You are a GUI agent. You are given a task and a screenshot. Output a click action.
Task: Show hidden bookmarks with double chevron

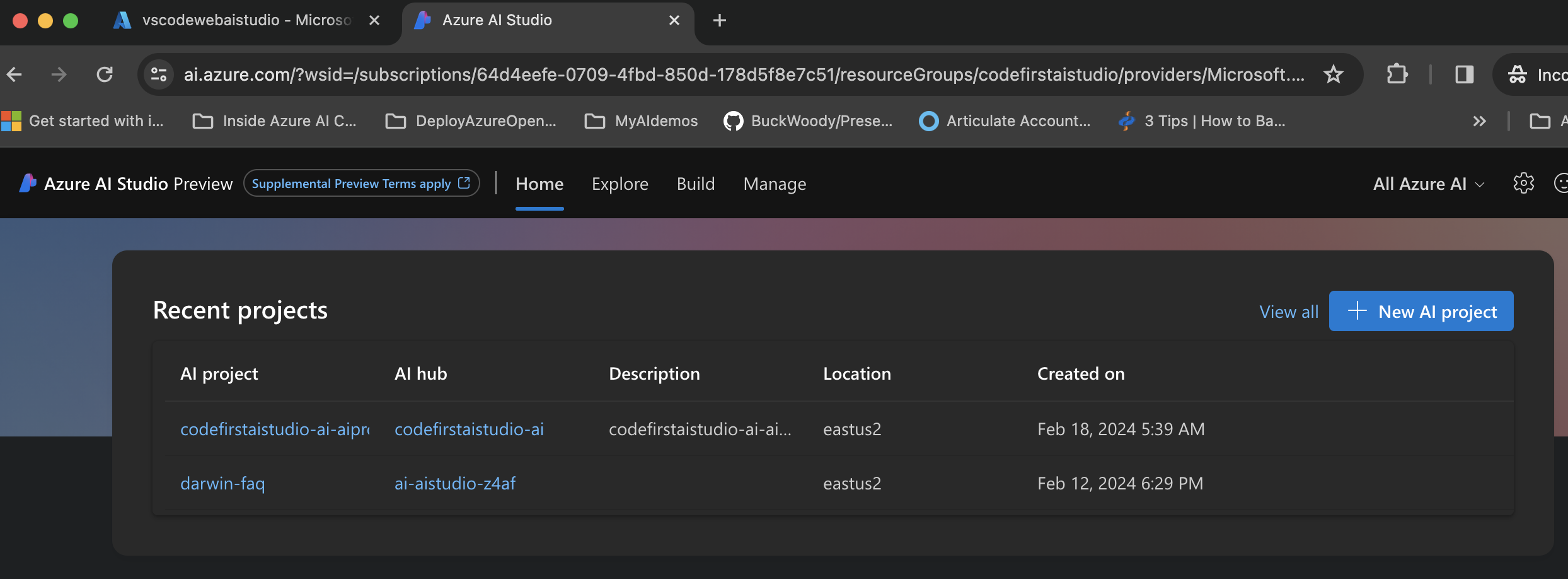pyautogui.click(x=1479, y=120)
